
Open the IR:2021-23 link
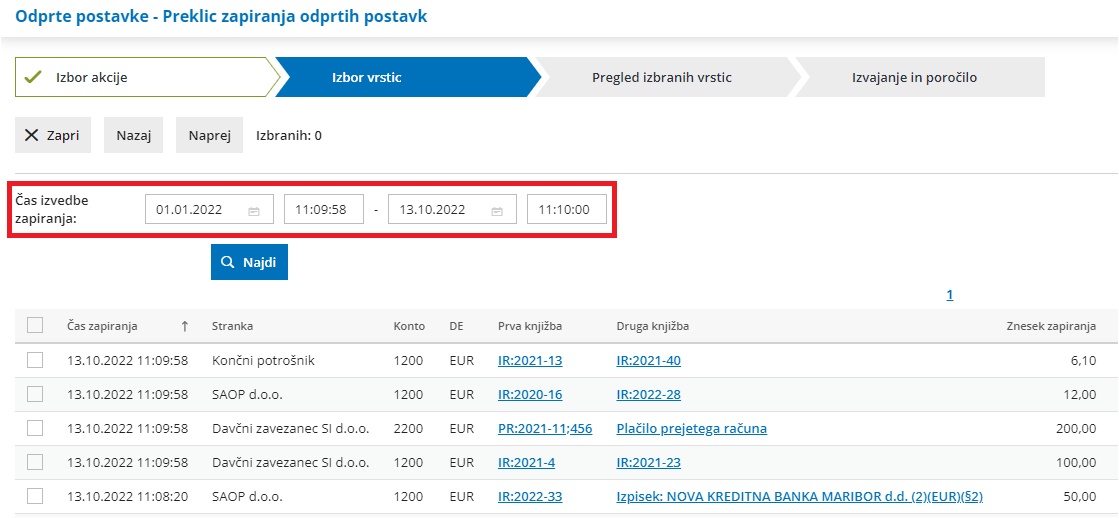649,462
